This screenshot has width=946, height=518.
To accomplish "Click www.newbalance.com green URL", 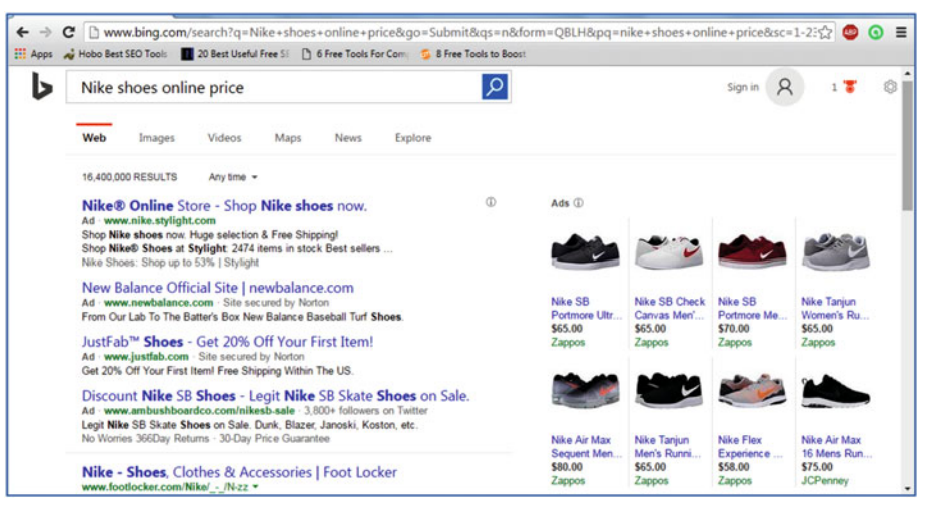I will pyautogui.click(x=159, y=303).
